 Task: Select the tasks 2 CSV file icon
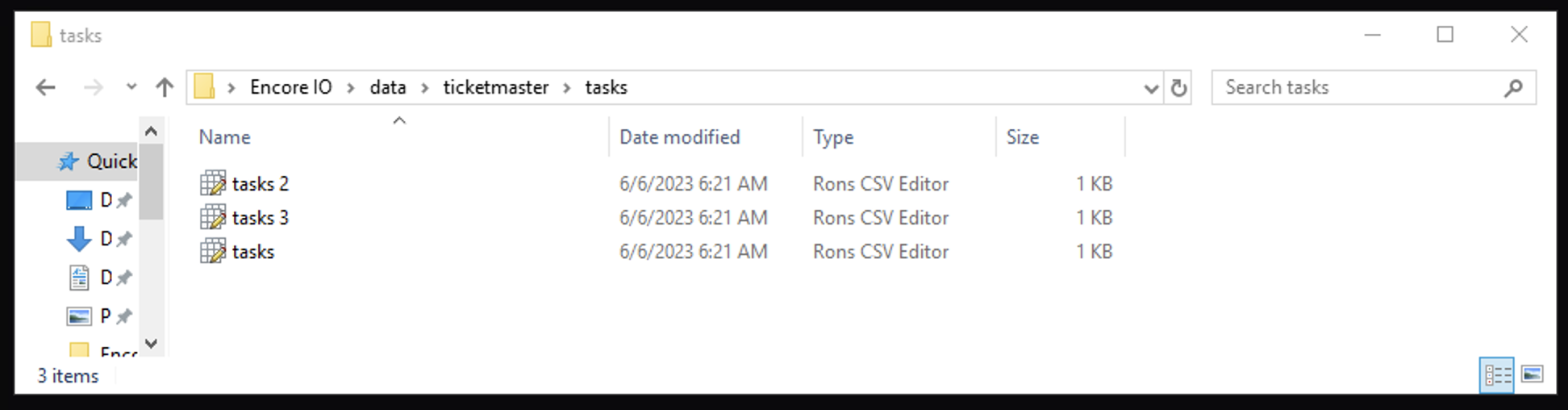[213, 184]
